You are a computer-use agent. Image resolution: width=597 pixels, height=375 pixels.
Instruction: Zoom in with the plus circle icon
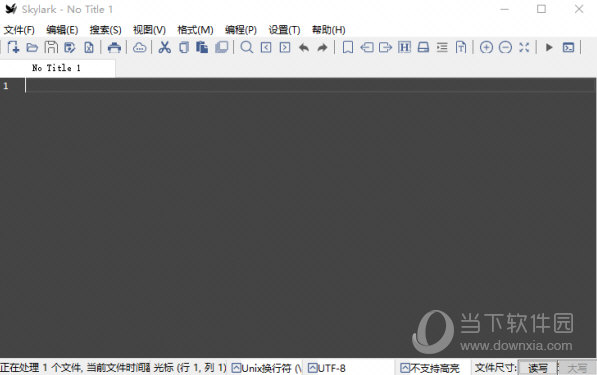pyautogui.click(x=486, y=47)
